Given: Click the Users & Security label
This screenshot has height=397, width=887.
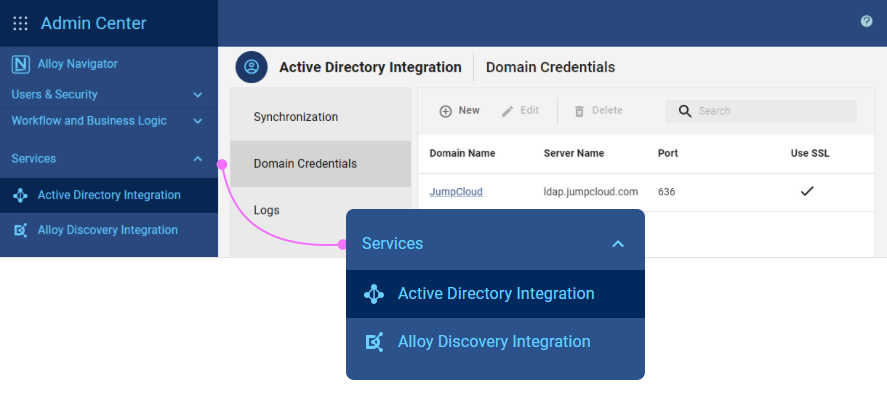Looking at the screenshot, I should pyautogui.click(x=54, y=94).
